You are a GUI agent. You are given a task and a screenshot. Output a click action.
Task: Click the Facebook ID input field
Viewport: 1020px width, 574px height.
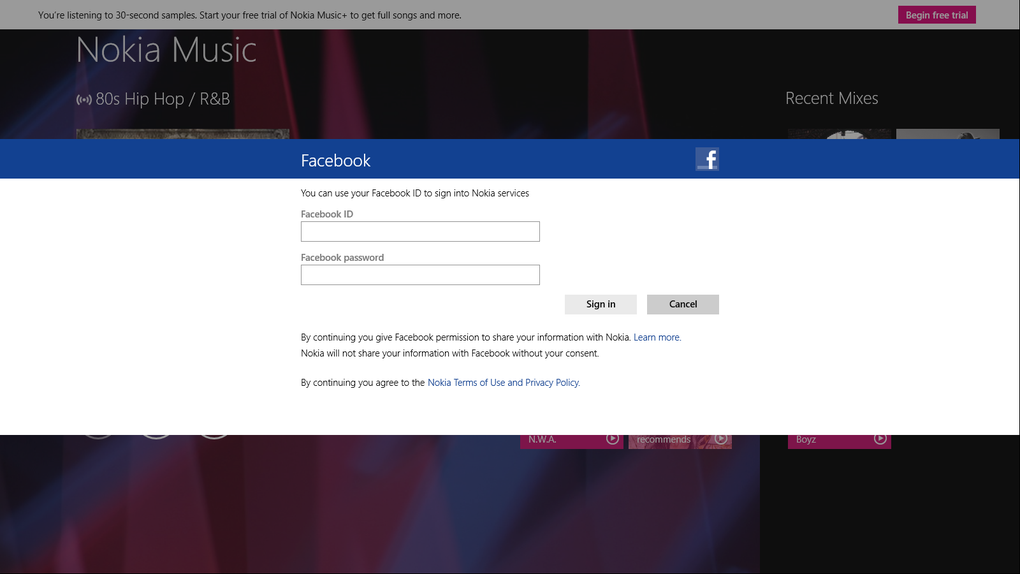[x=420, y=232]
